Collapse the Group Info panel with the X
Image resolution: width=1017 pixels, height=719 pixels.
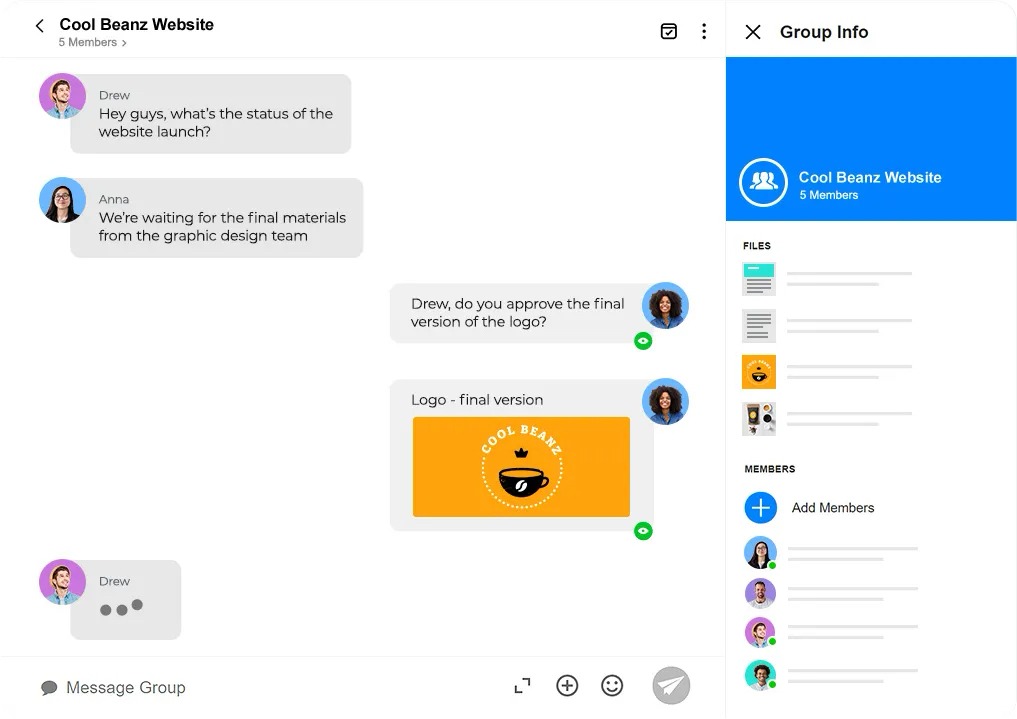(x=752, y=32)
